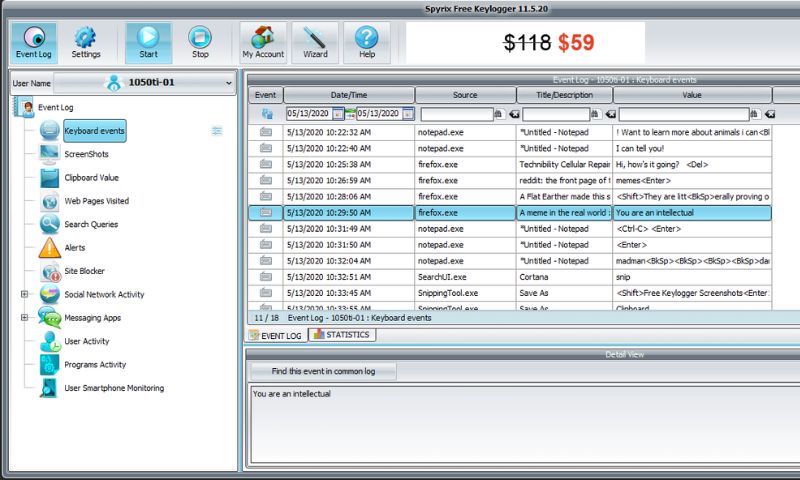
Task: Click the filter options icon beside Keyboard events
Action: 217,131
